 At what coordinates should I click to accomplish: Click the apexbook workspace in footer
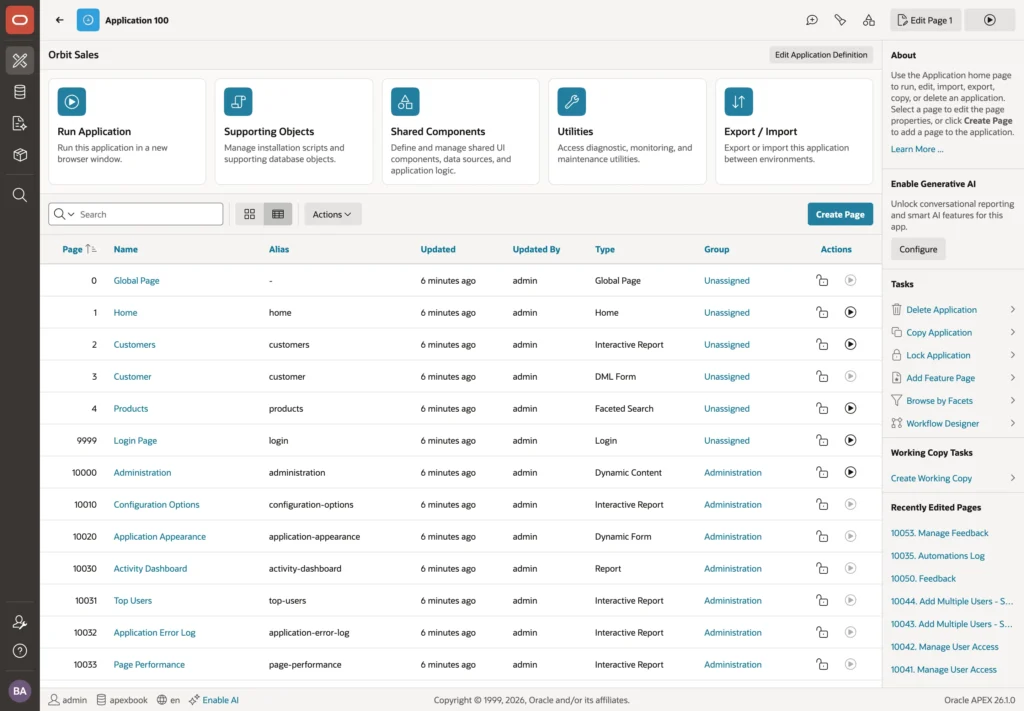point(122,700)
